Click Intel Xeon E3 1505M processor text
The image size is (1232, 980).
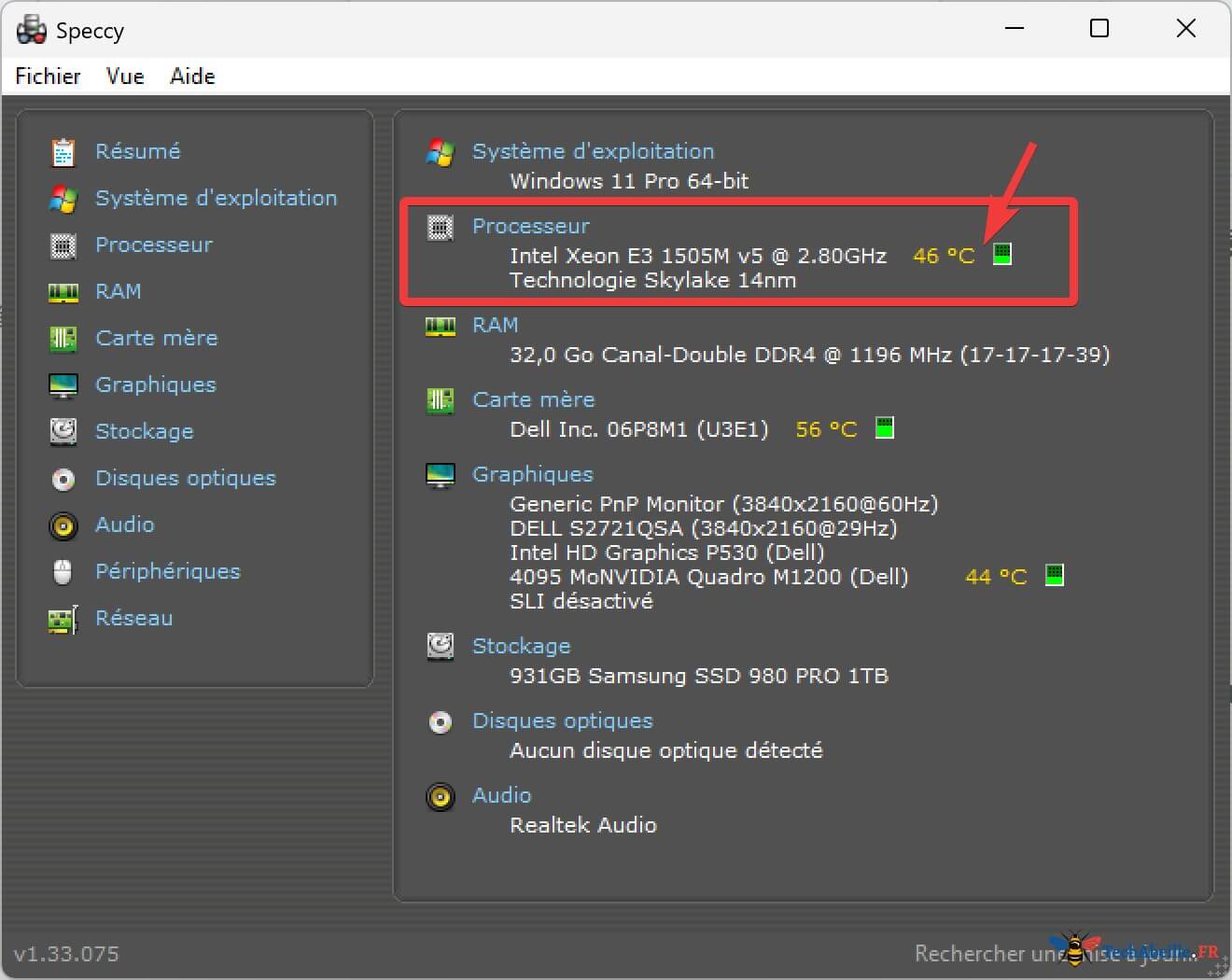coord(698,256)
